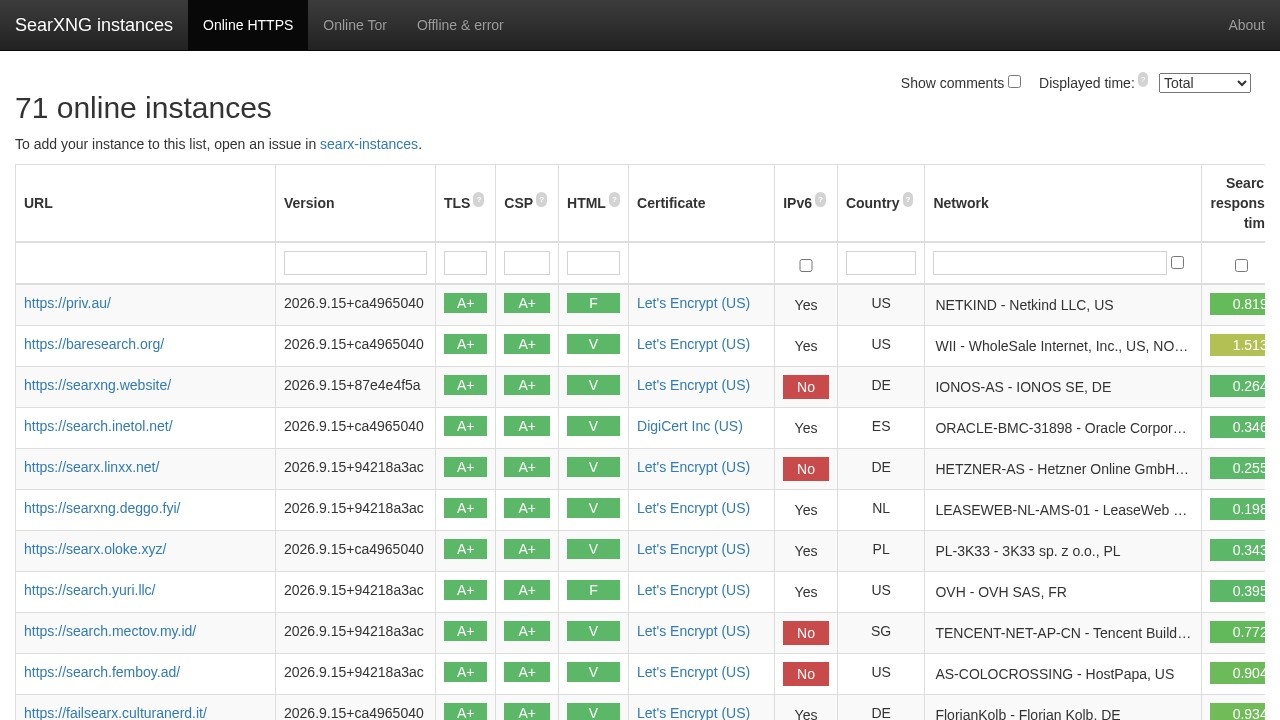Visit the https://baresearch.org/ instance
The height and width of the screenshot is (720, 1280).
(94, 344)
